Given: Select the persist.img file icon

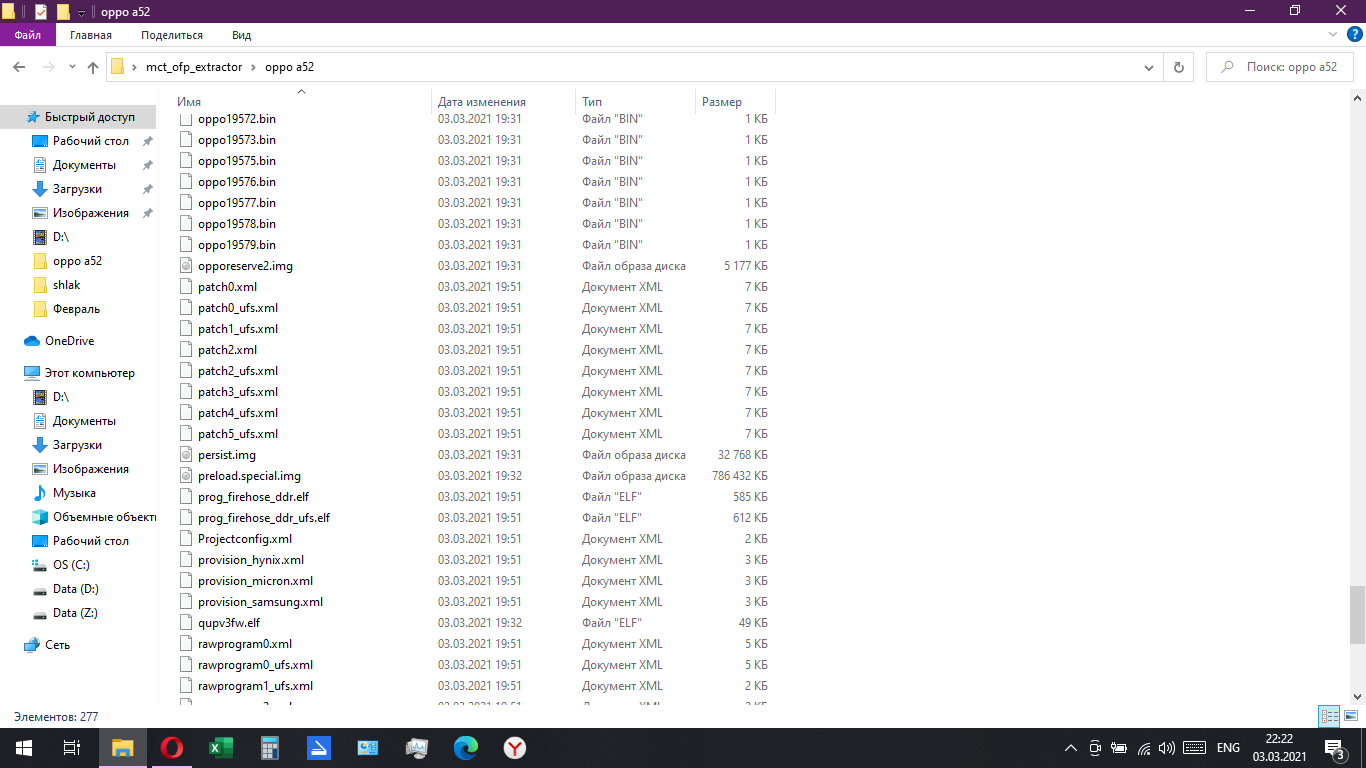Looking at the screenshot, I should (185, 455).
